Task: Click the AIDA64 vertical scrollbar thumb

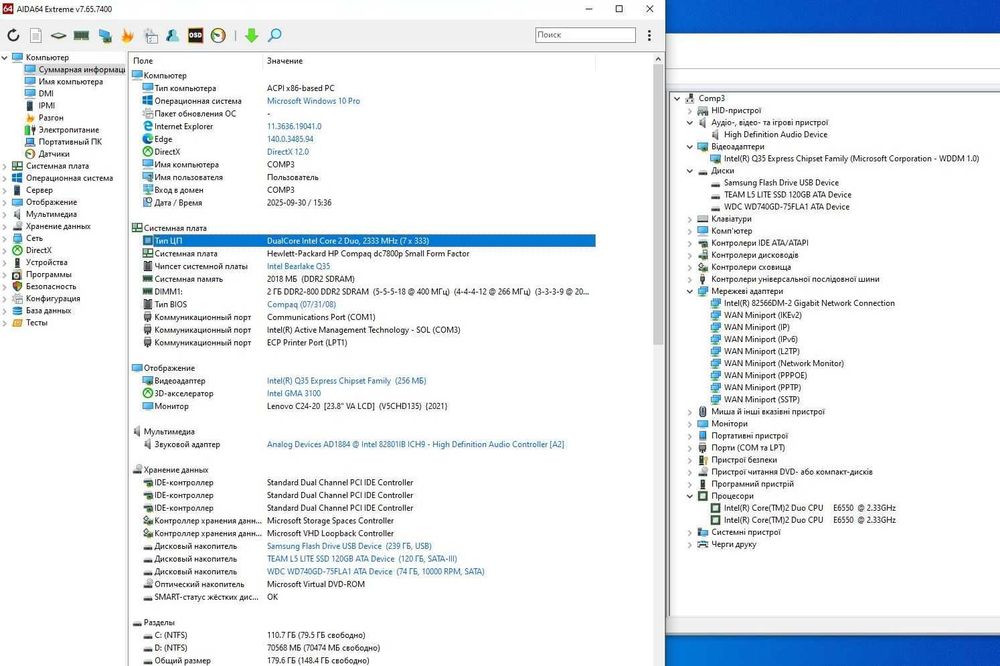Action: click(x=658, y=204)
